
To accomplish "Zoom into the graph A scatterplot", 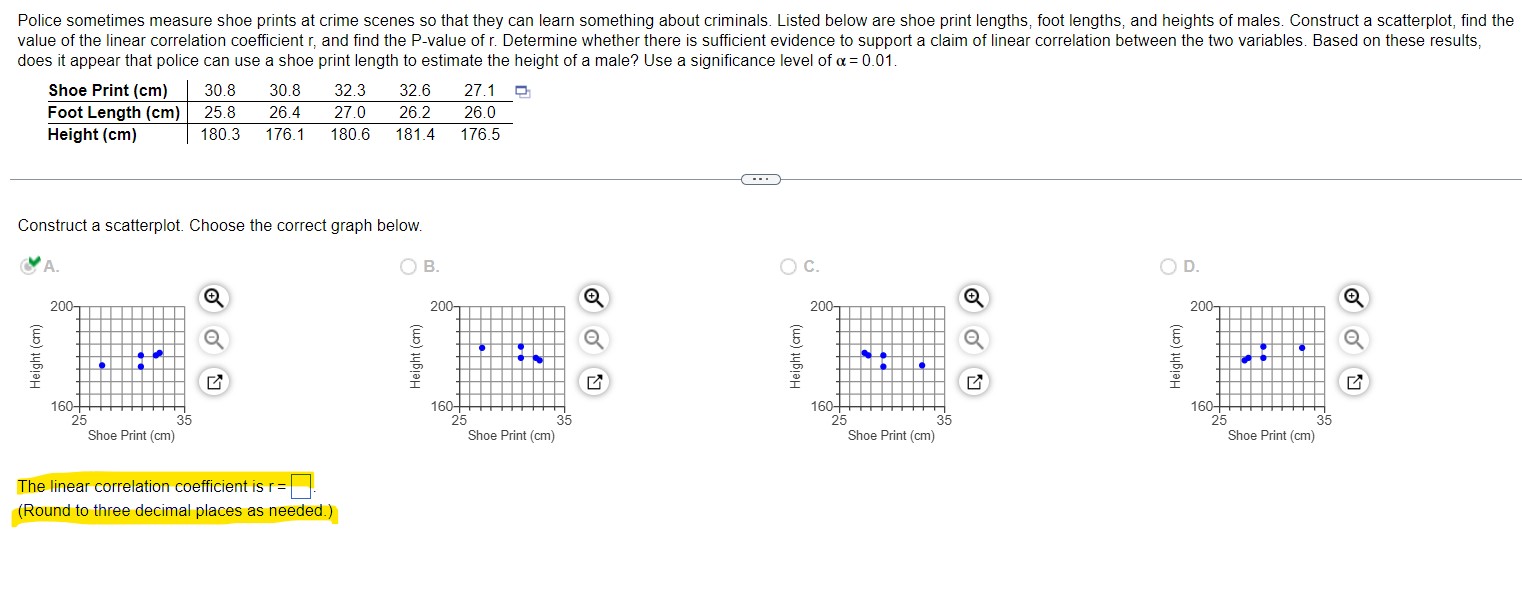I will pos(211,298).
